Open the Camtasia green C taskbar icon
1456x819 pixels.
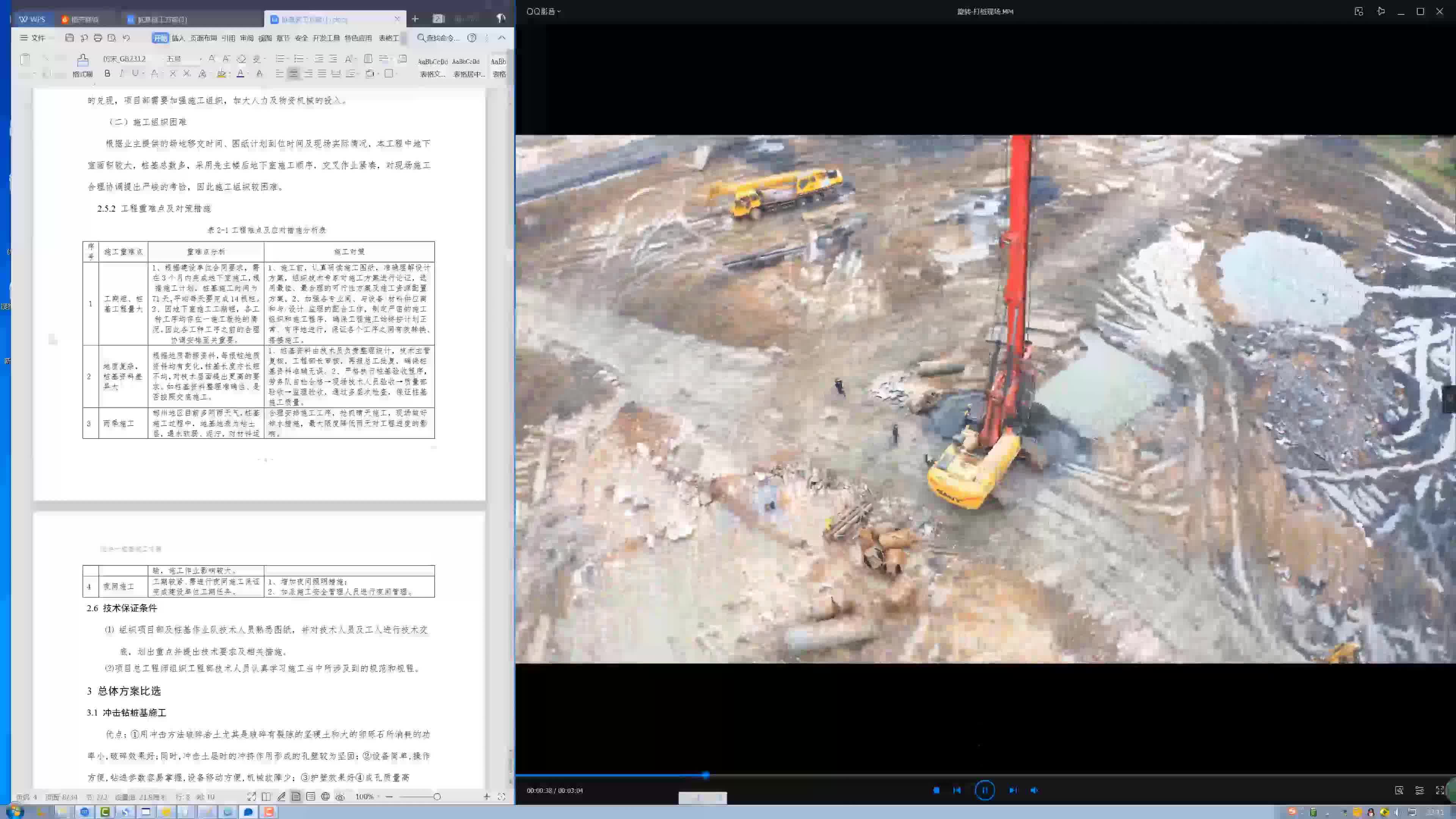105,812
